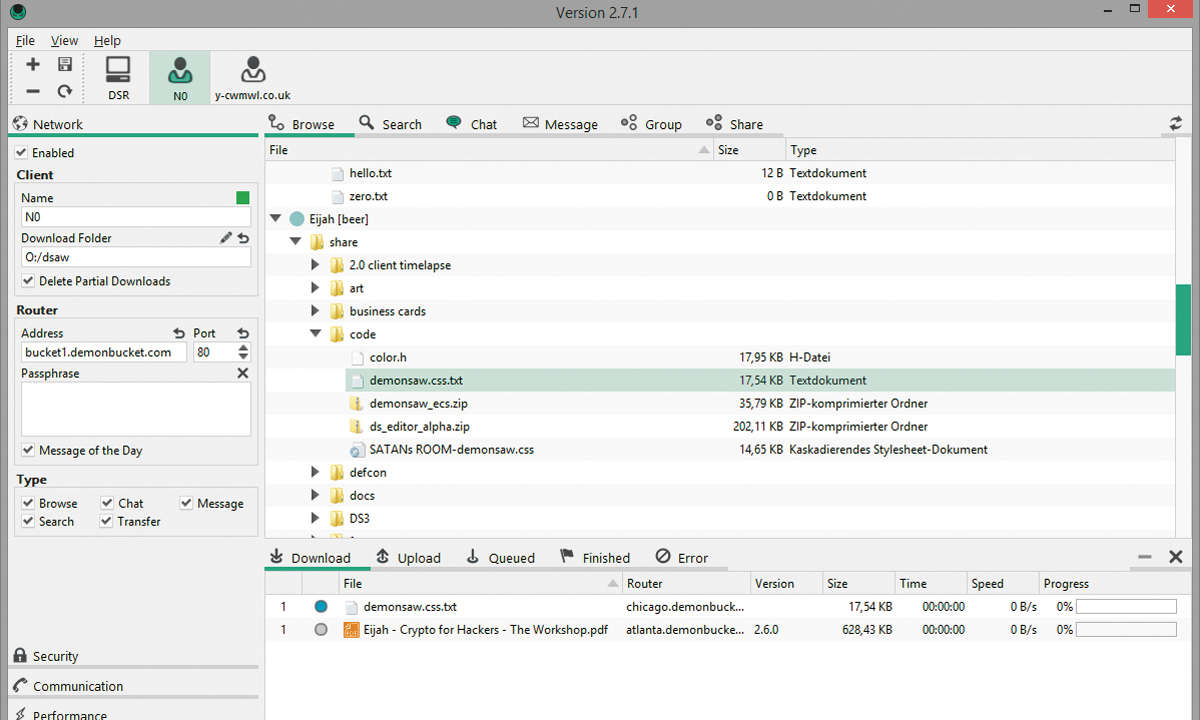Click the application logo in title bar

click(18, 12)
